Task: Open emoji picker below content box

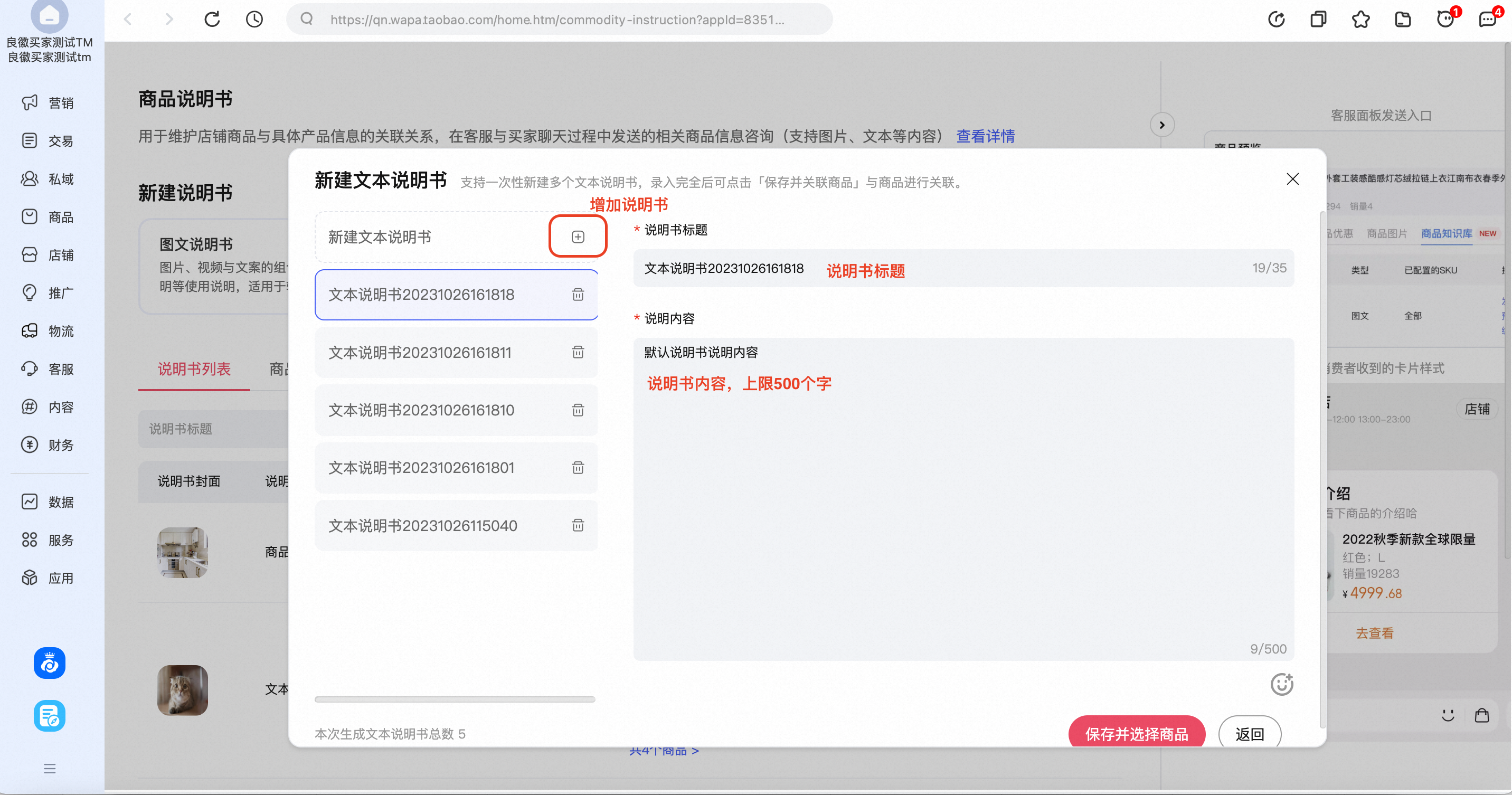Action: (x=1281, y=684)
